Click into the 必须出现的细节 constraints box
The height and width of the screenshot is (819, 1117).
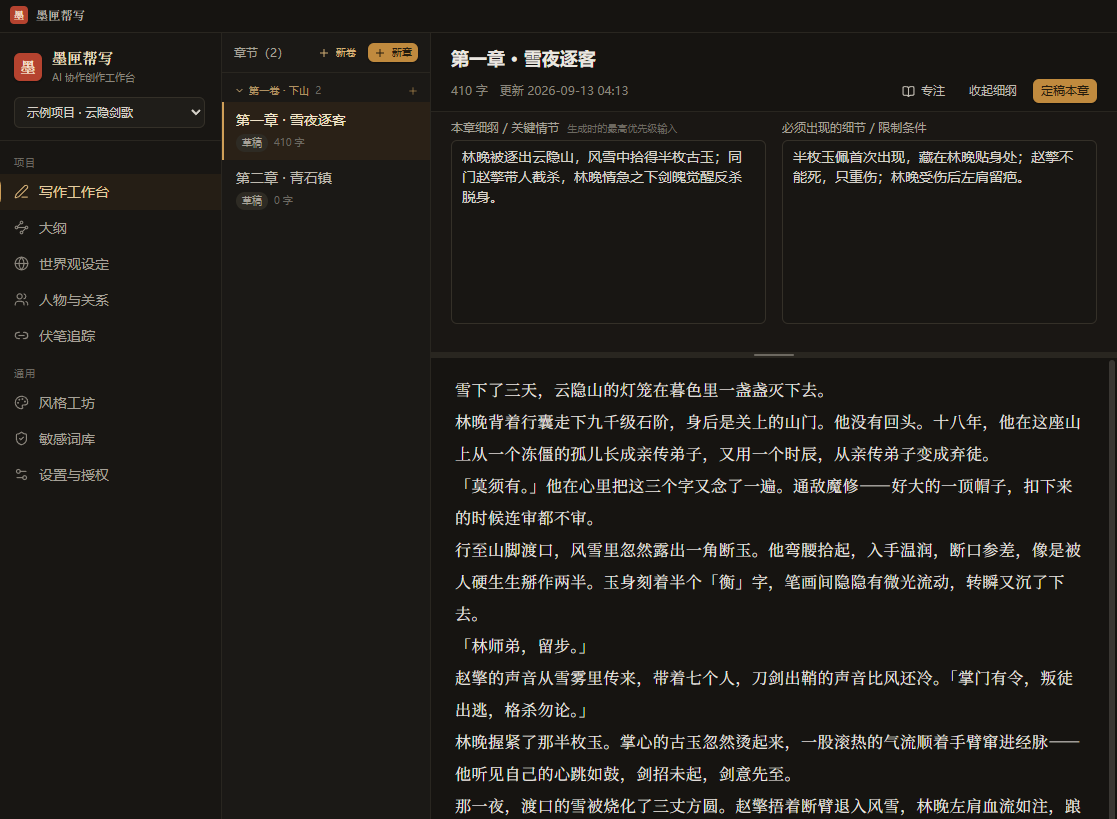click(939, 231)
